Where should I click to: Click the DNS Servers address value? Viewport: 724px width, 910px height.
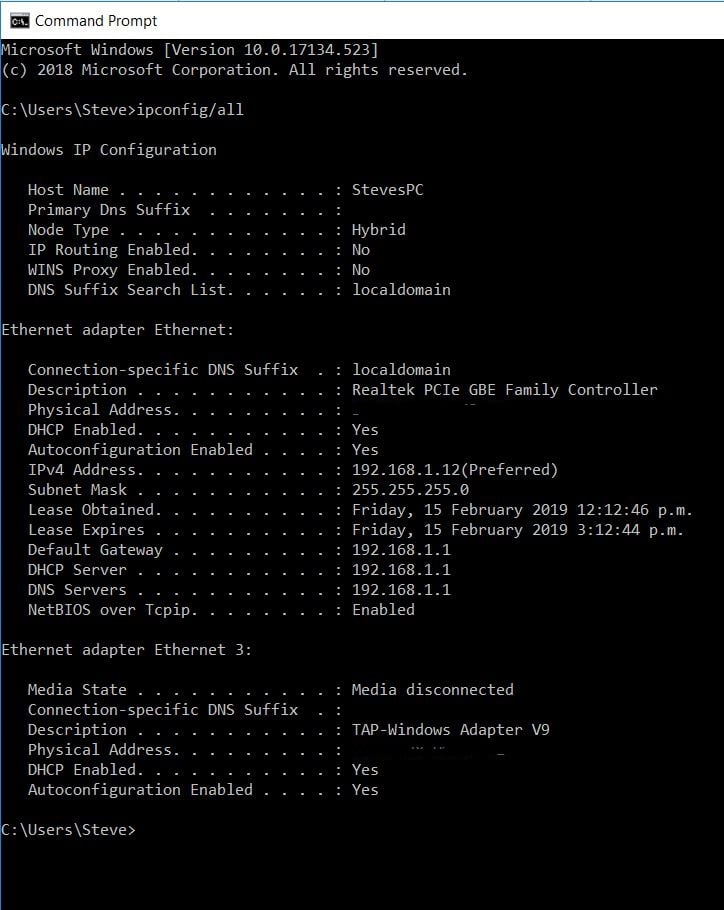(401, 590)
